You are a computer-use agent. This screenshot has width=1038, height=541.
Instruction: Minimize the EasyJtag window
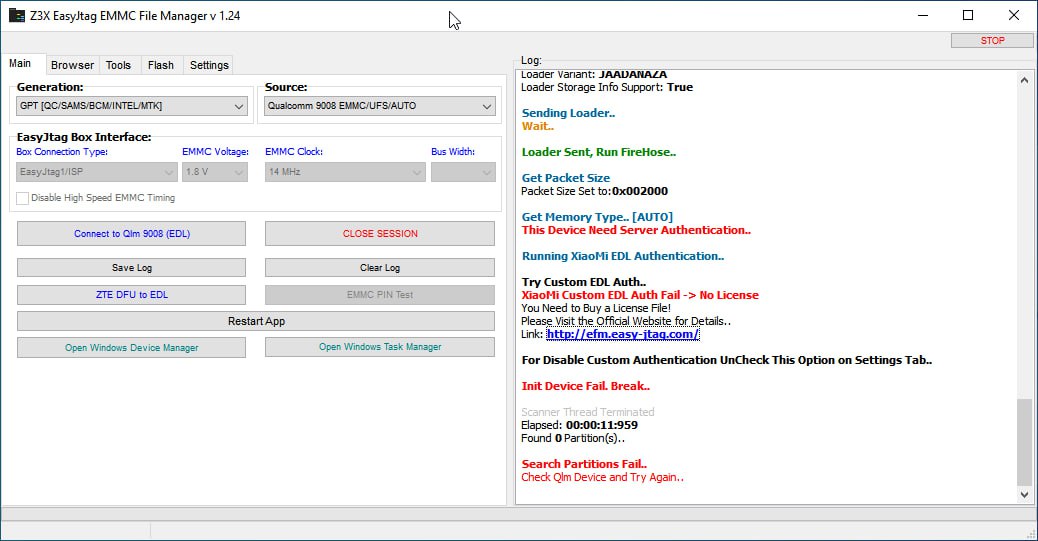coord(923,15)
